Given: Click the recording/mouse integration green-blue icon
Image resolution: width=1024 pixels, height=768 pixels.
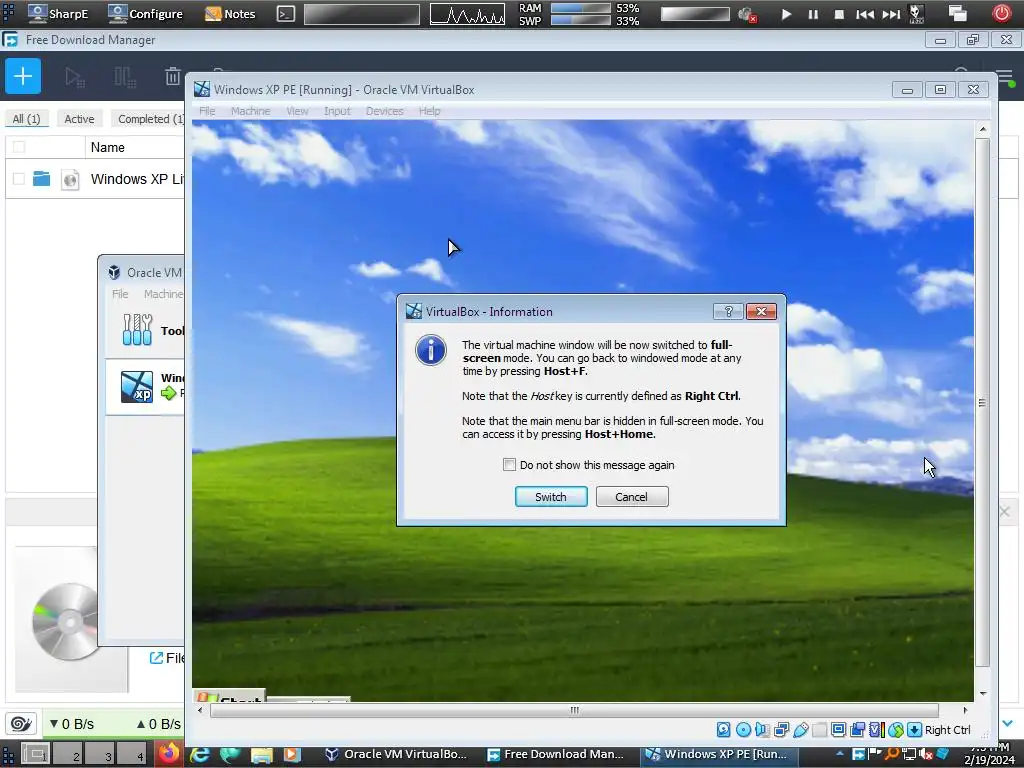Looking at the screenshot, I should pyautogui.click(x=895, y=729).
